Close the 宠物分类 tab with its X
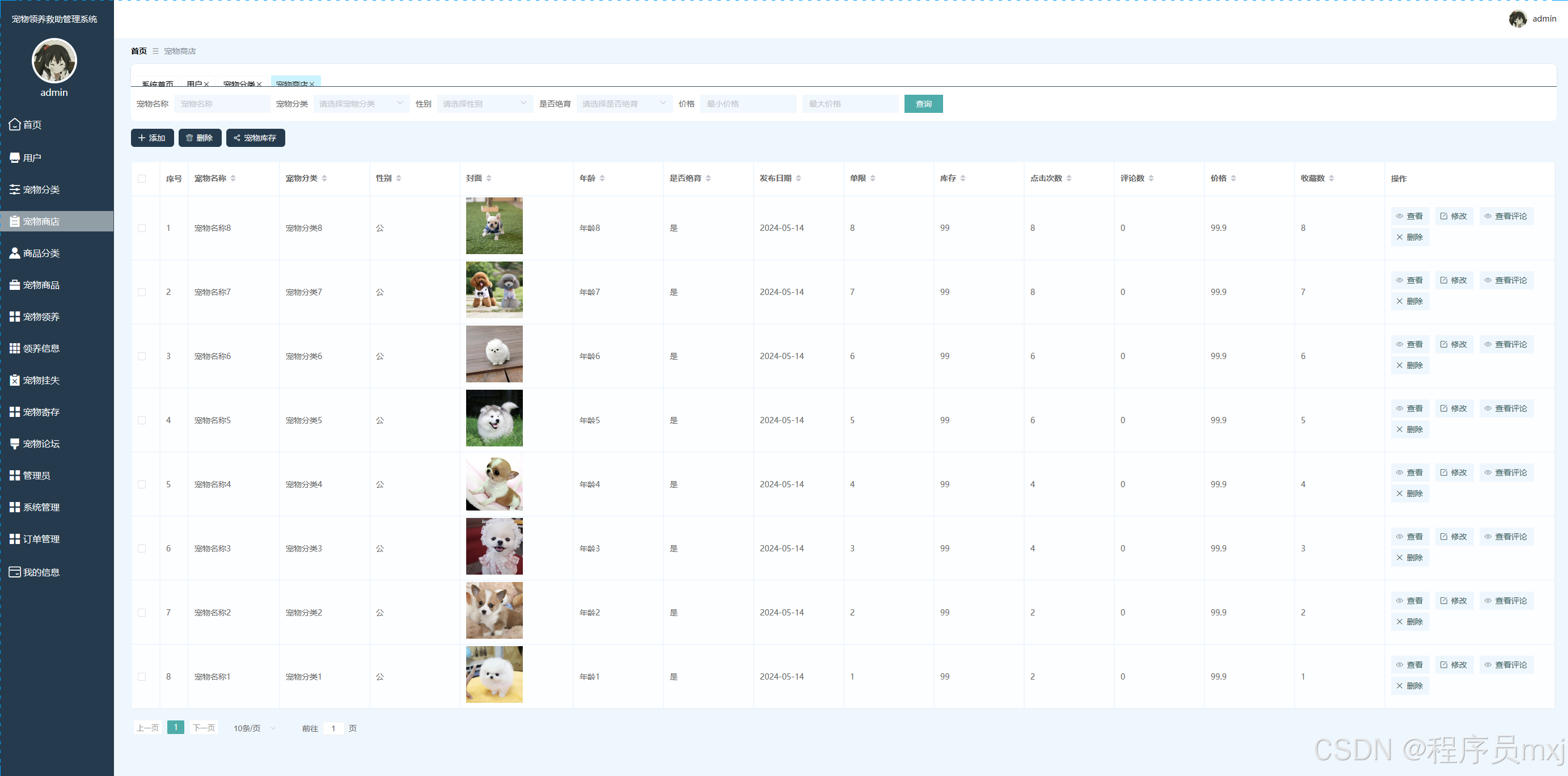1568x776 pixels. coord(259,84)
